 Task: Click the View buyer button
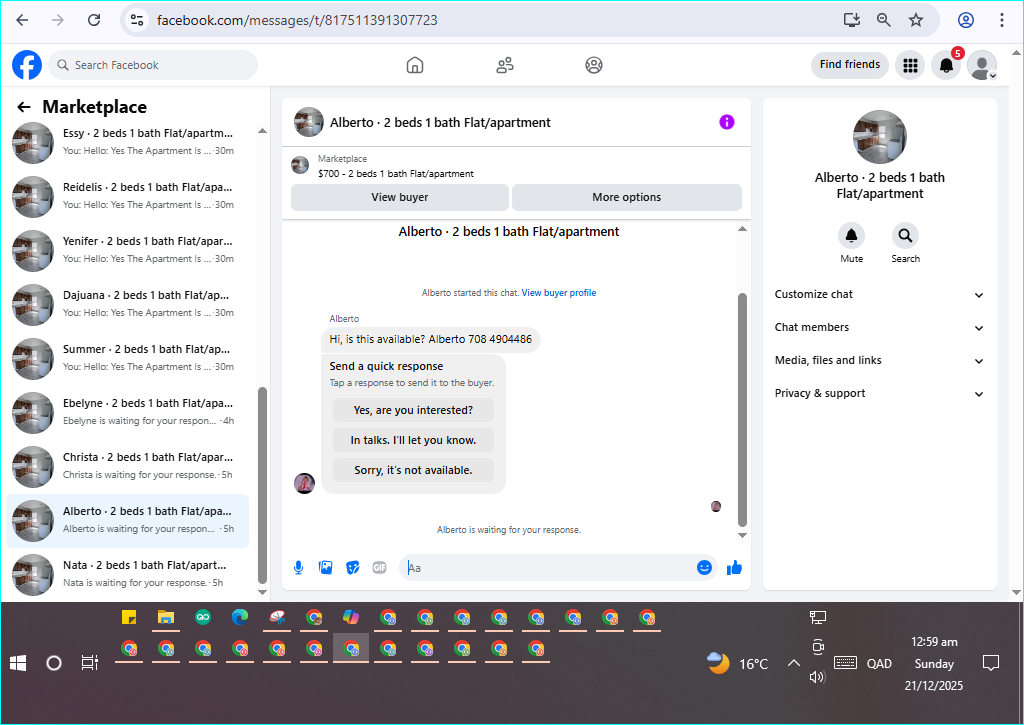[x=400, y=197]
